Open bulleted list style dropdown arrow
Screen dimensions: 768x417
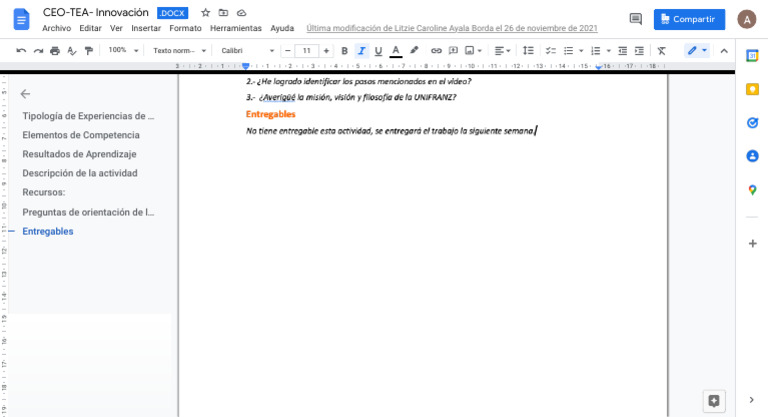click(x=581, y=50)
